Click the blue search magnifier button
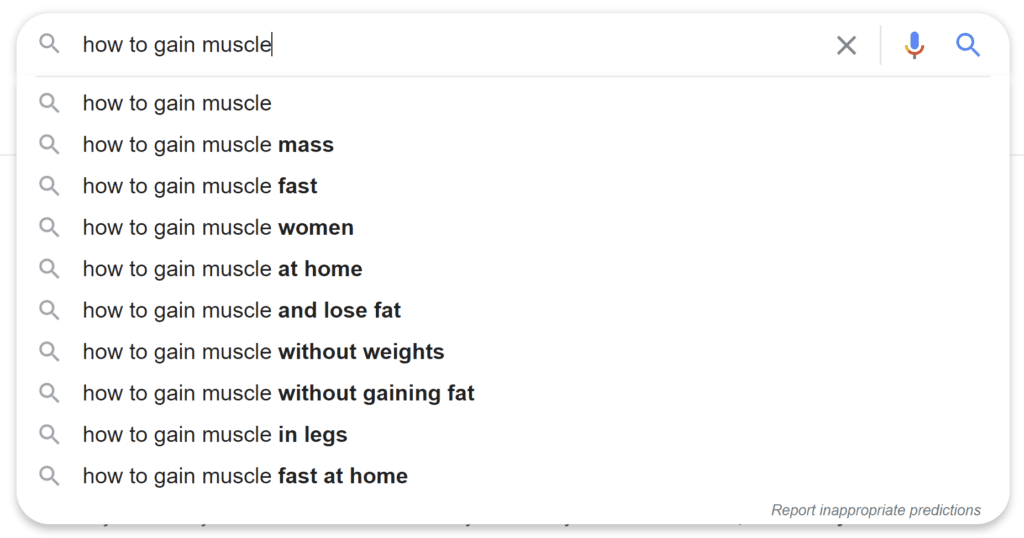This screenshot has height=538, width=1024. click(968, 45)
